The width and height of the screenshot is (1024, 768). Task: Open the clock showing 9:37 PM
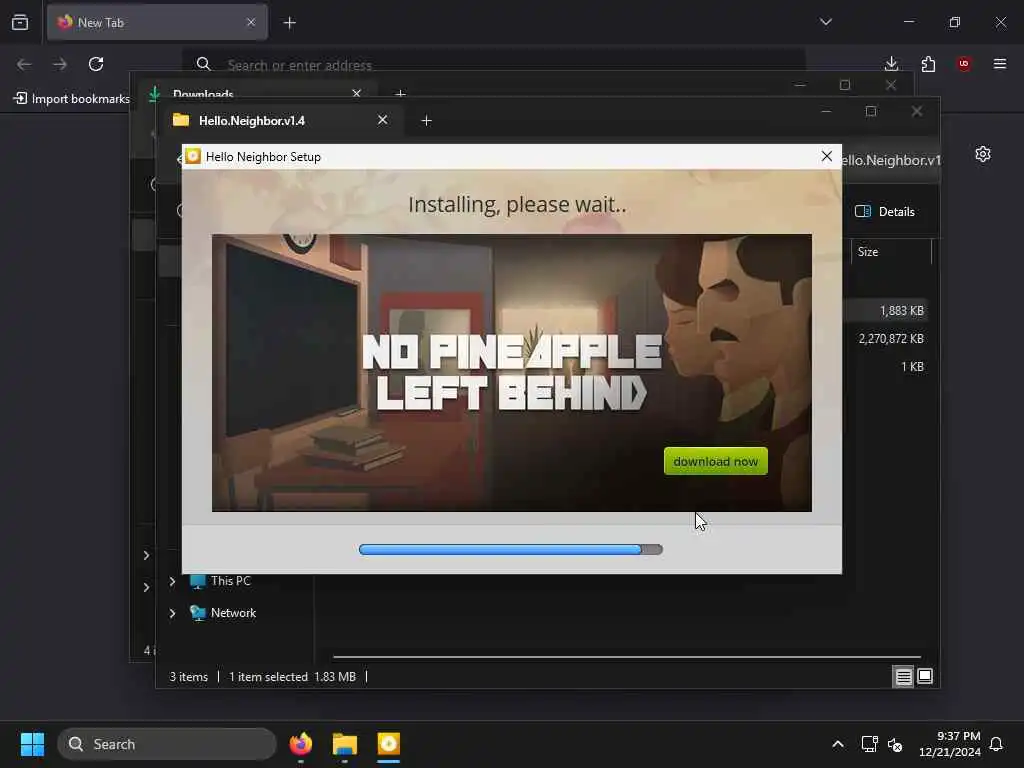click(950, 744)
